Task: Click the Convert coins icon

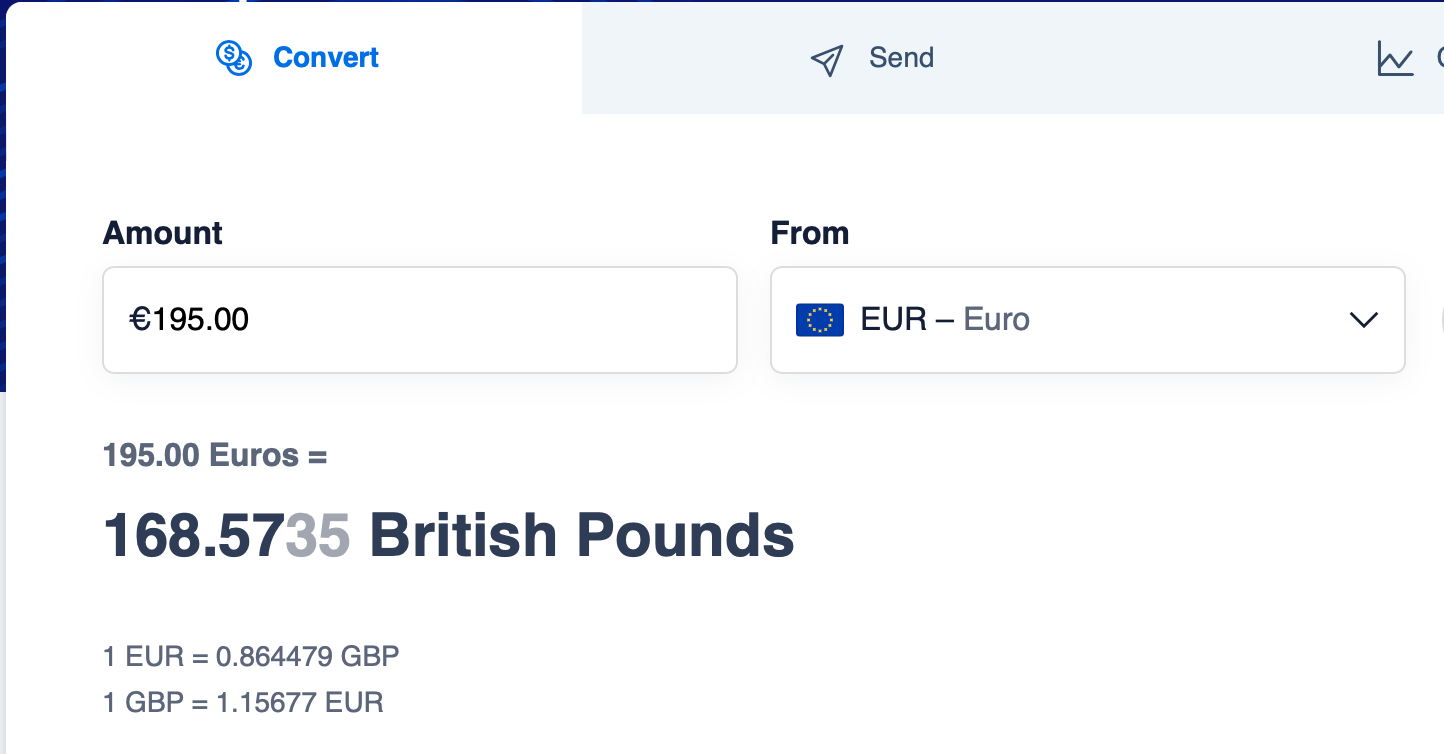Action: pos(234,58)
